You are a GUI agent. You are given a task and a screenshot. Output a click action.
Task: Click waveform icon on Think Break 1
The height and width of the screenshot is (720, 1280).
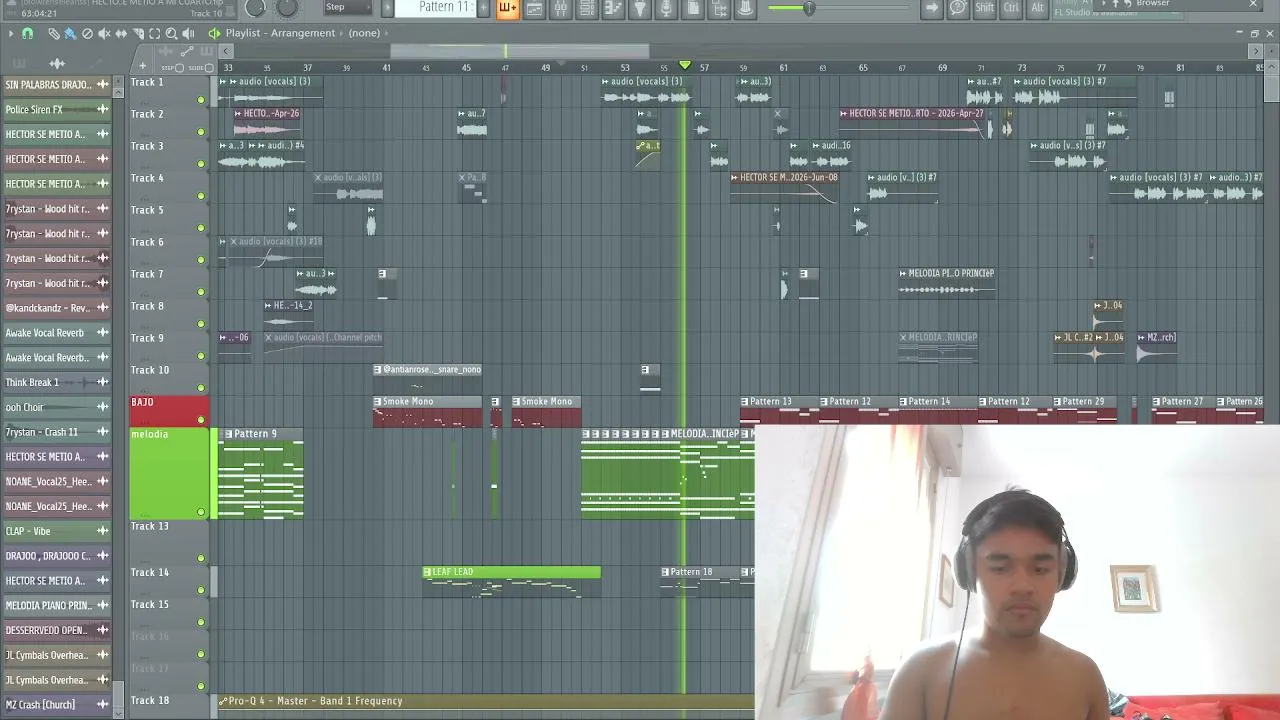coord(102,382)
